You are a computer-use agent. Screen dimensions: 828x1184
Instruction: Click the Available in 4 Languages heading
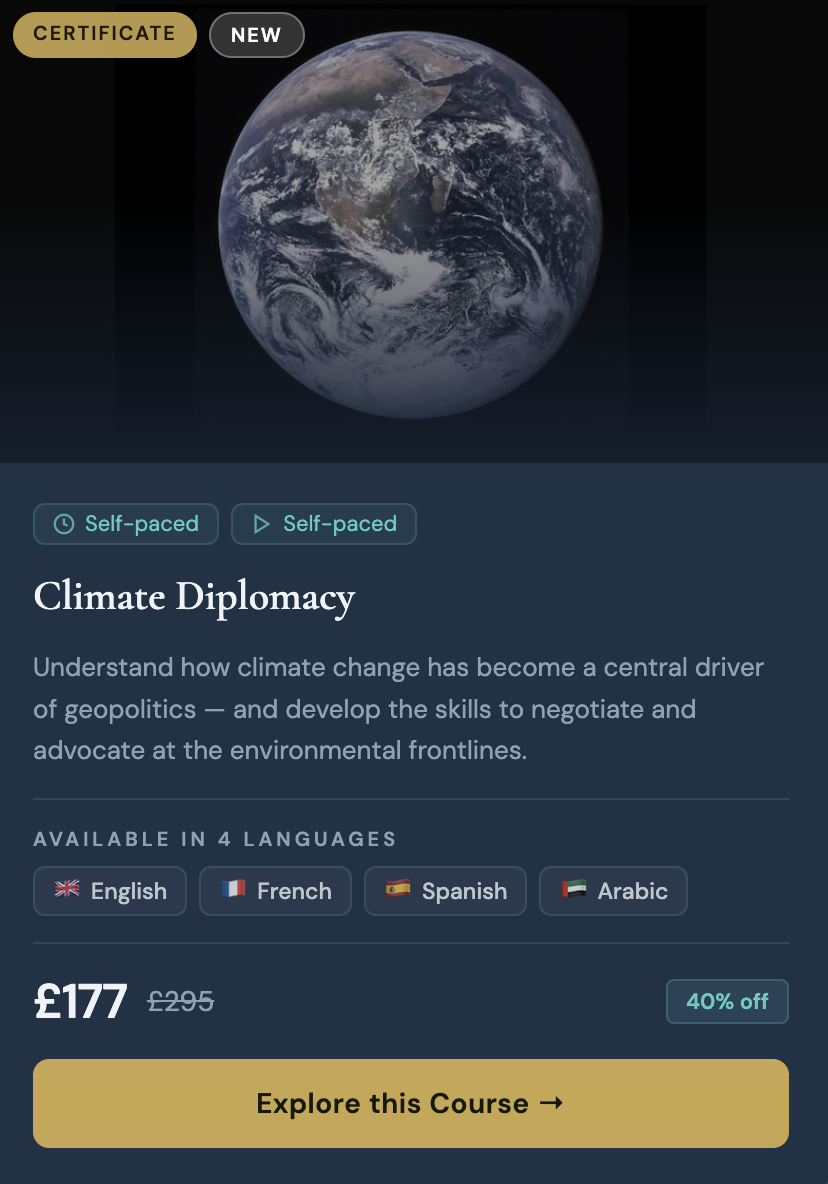[215, 839]
